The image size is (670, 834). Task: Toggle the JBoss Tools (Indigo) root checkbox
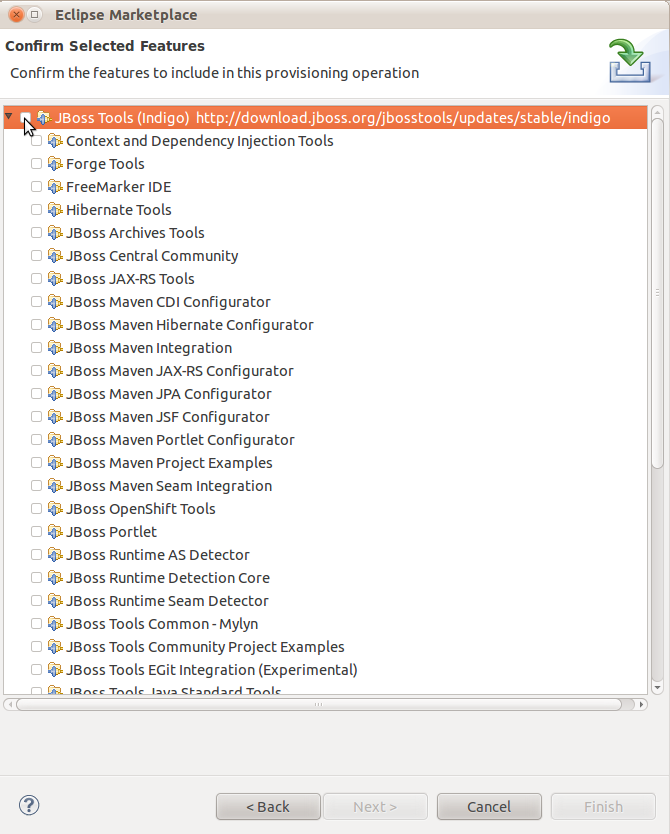(26, 118)
